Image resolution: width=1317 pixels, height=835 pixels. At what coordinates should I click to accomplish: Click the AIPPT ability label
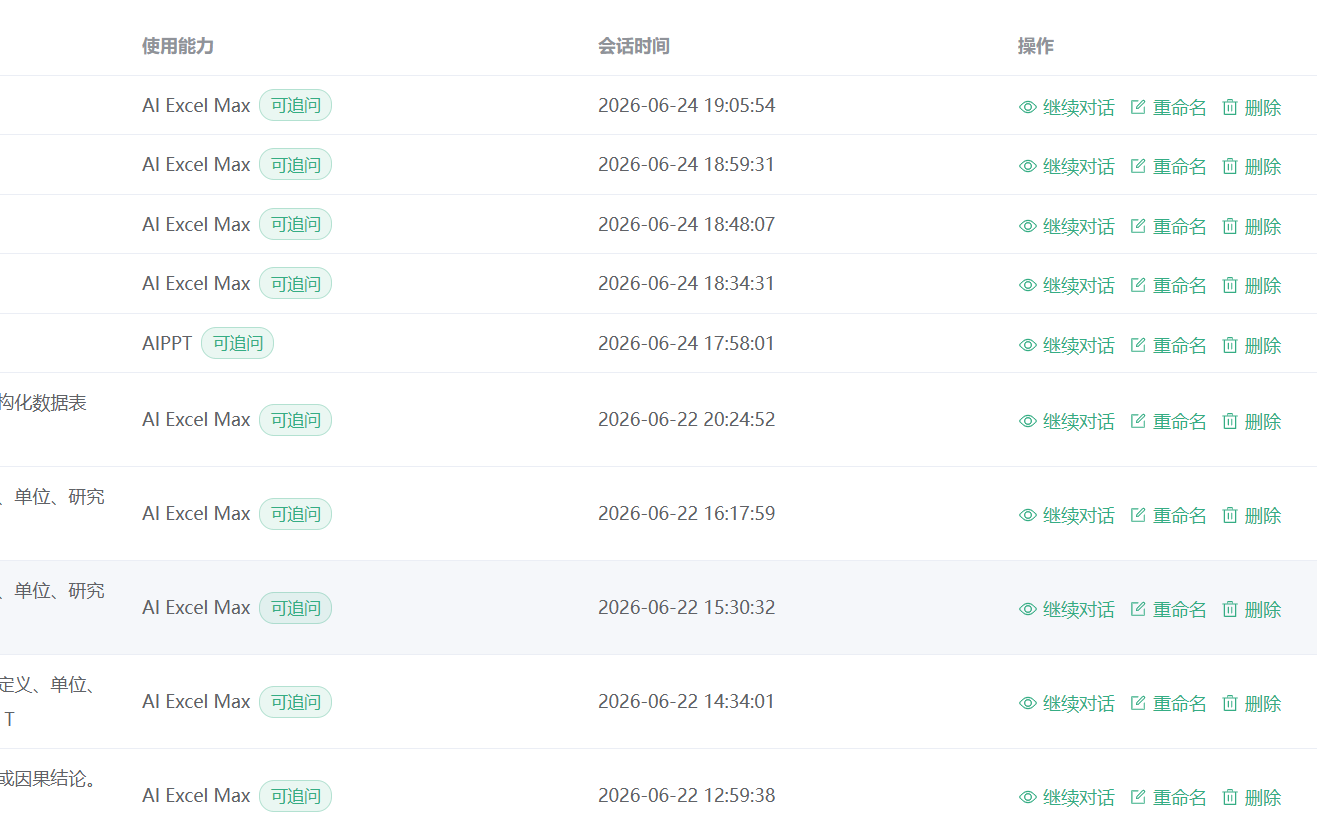pos(167,343)
